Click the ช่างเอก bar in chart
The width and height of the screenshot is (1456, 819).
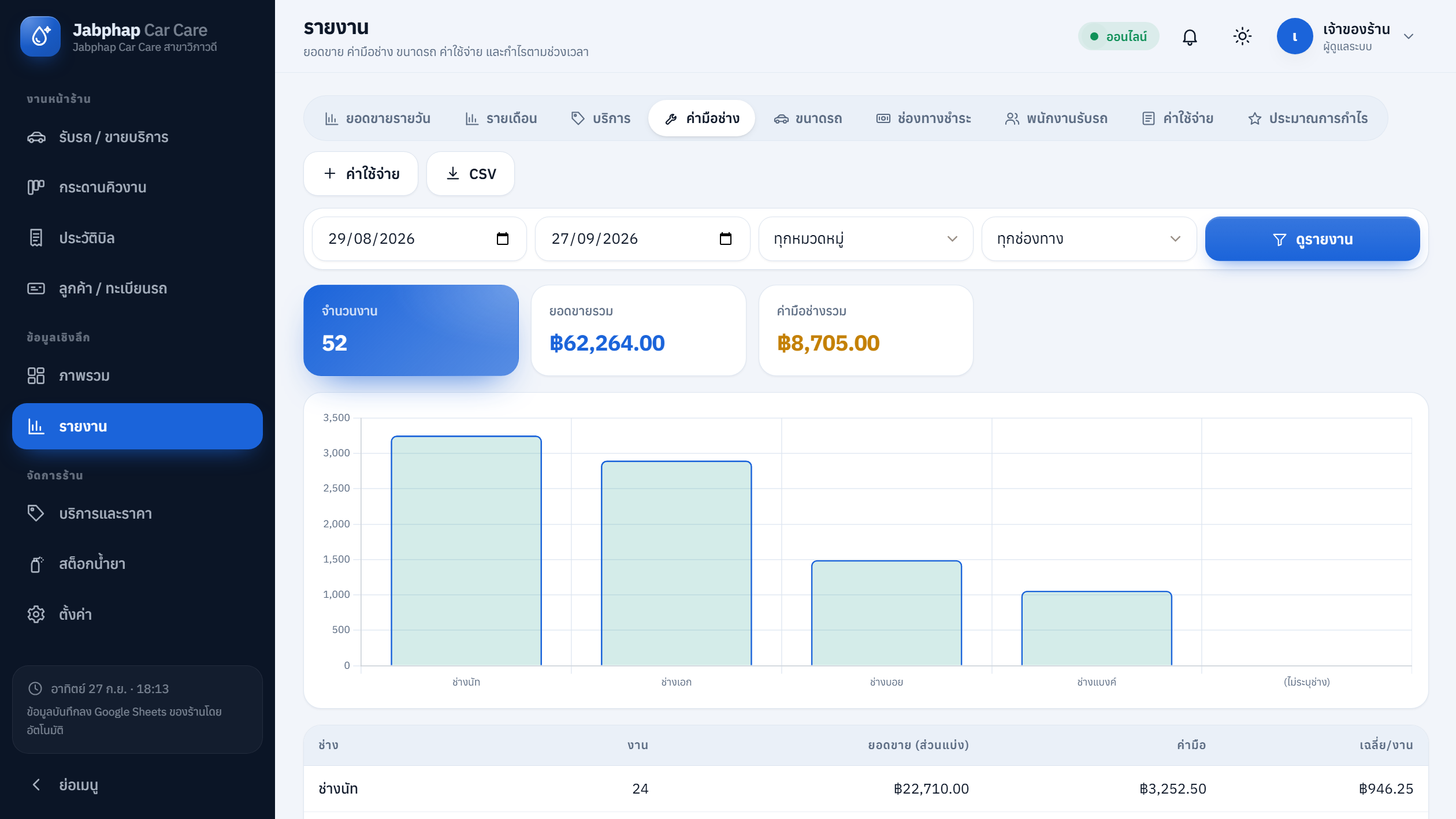(676, 563)
